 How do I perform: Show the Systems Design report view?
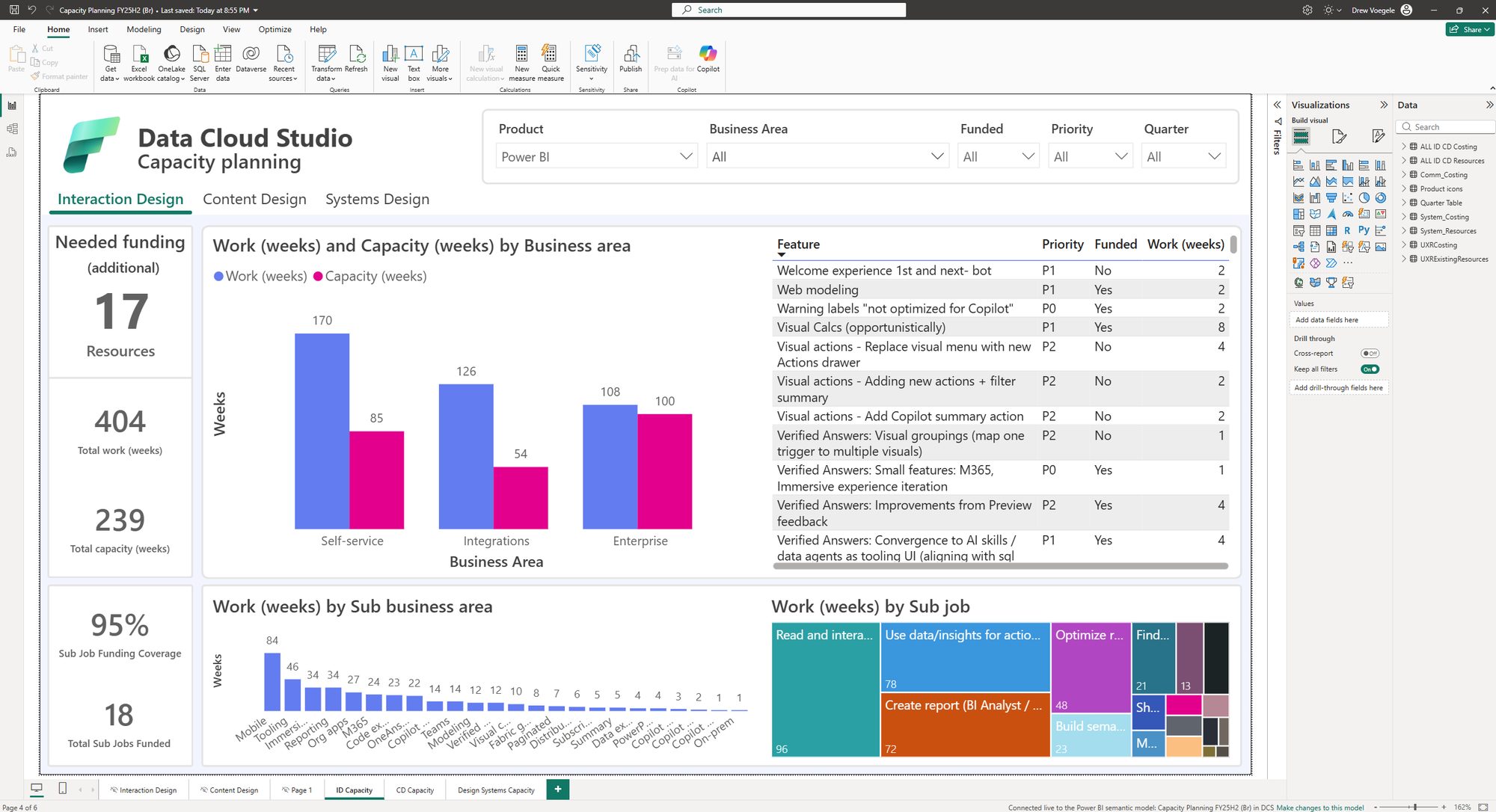click(x=377, y=199)
